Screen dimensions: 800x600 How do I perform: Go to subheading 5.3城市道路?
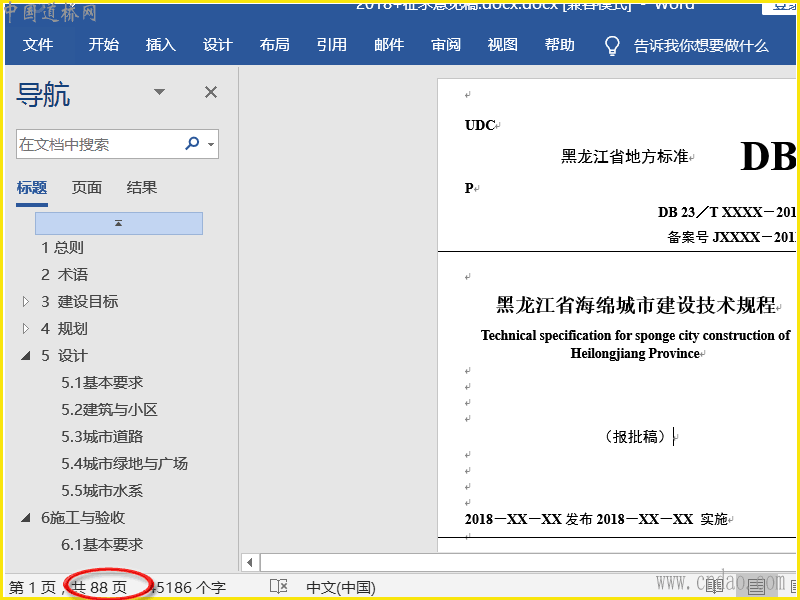click(x=102, y=437)
